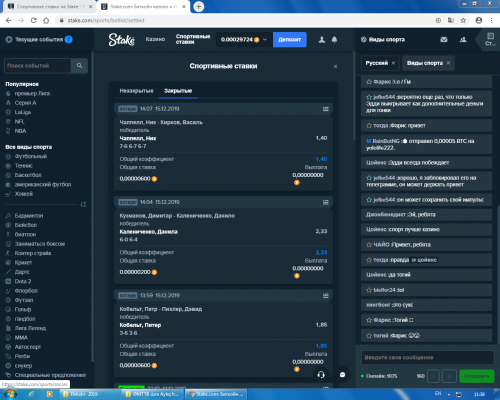Expand the bitcoin balance dropdown
Image resolution: width=500 pixels, height=400 pixels.
[x=265, y=40]
